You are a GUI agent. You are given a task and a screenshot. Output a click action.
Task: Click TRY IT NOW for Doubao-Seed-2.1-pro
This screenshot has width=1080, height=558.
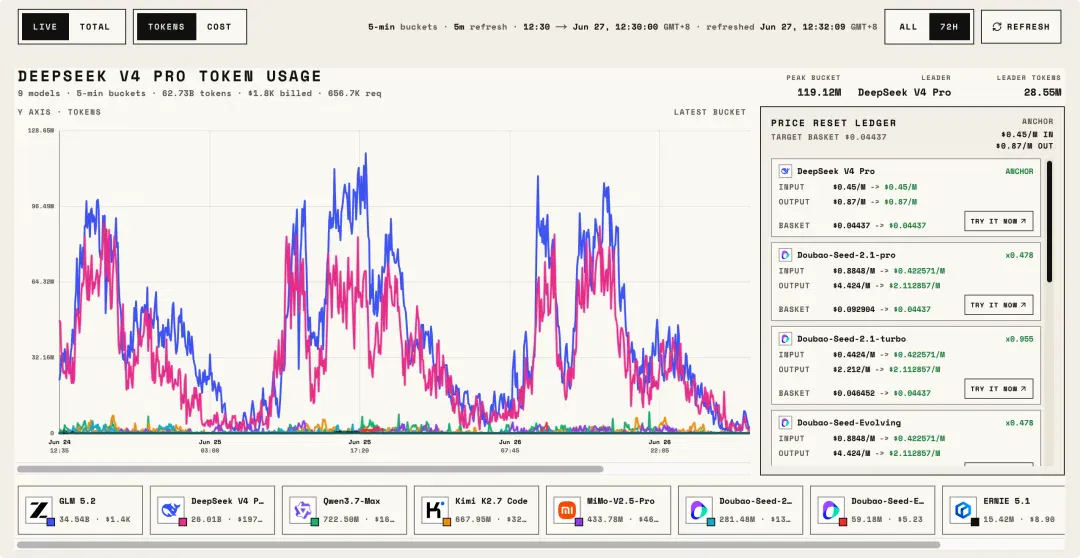click(x=998, y=305)
